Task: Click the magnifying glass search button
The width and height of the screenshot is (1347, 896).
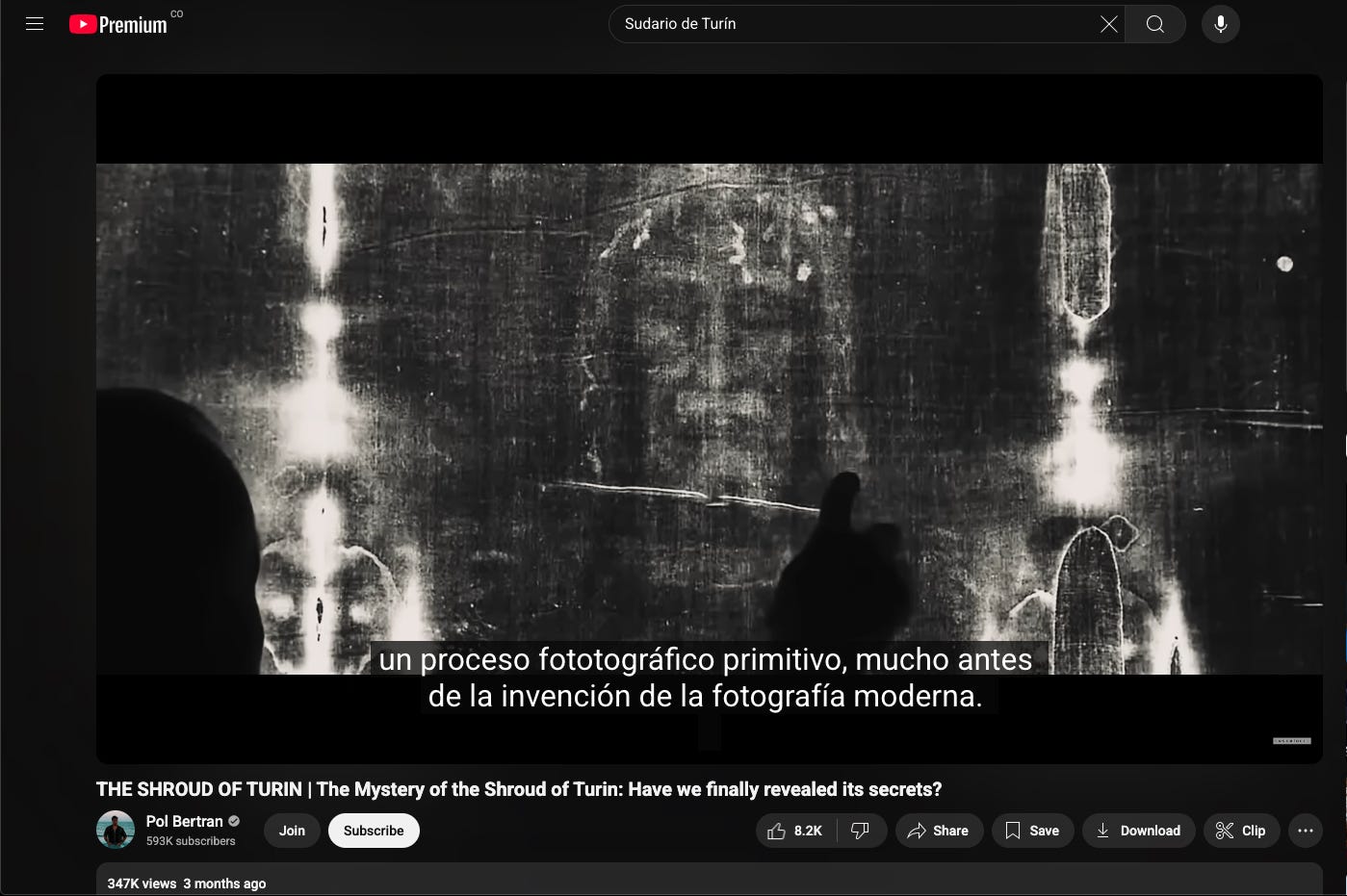Action: coord(1155,24)
